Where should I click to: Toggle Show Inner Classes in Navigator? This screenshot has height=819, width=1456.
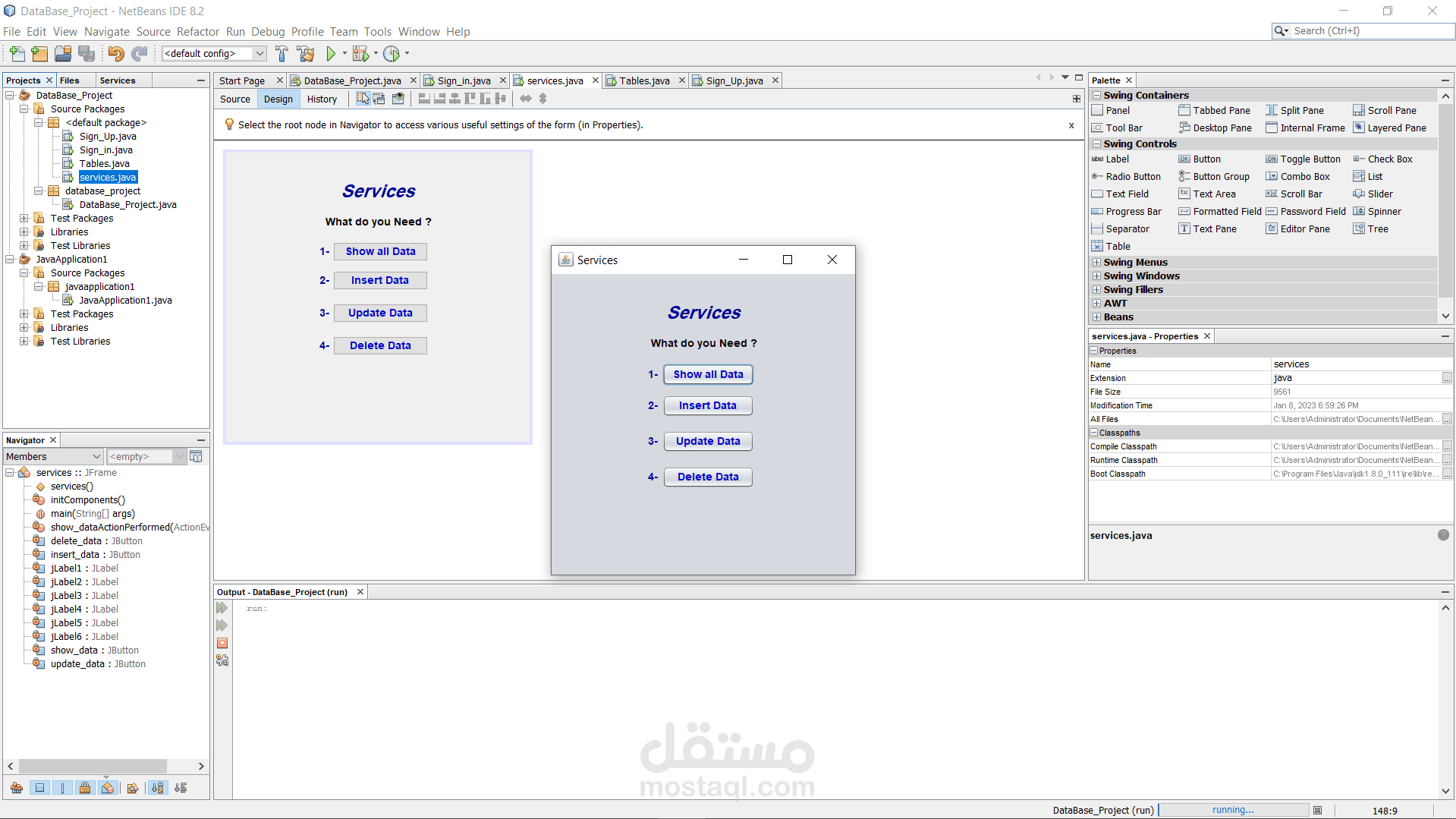point(108,788)
